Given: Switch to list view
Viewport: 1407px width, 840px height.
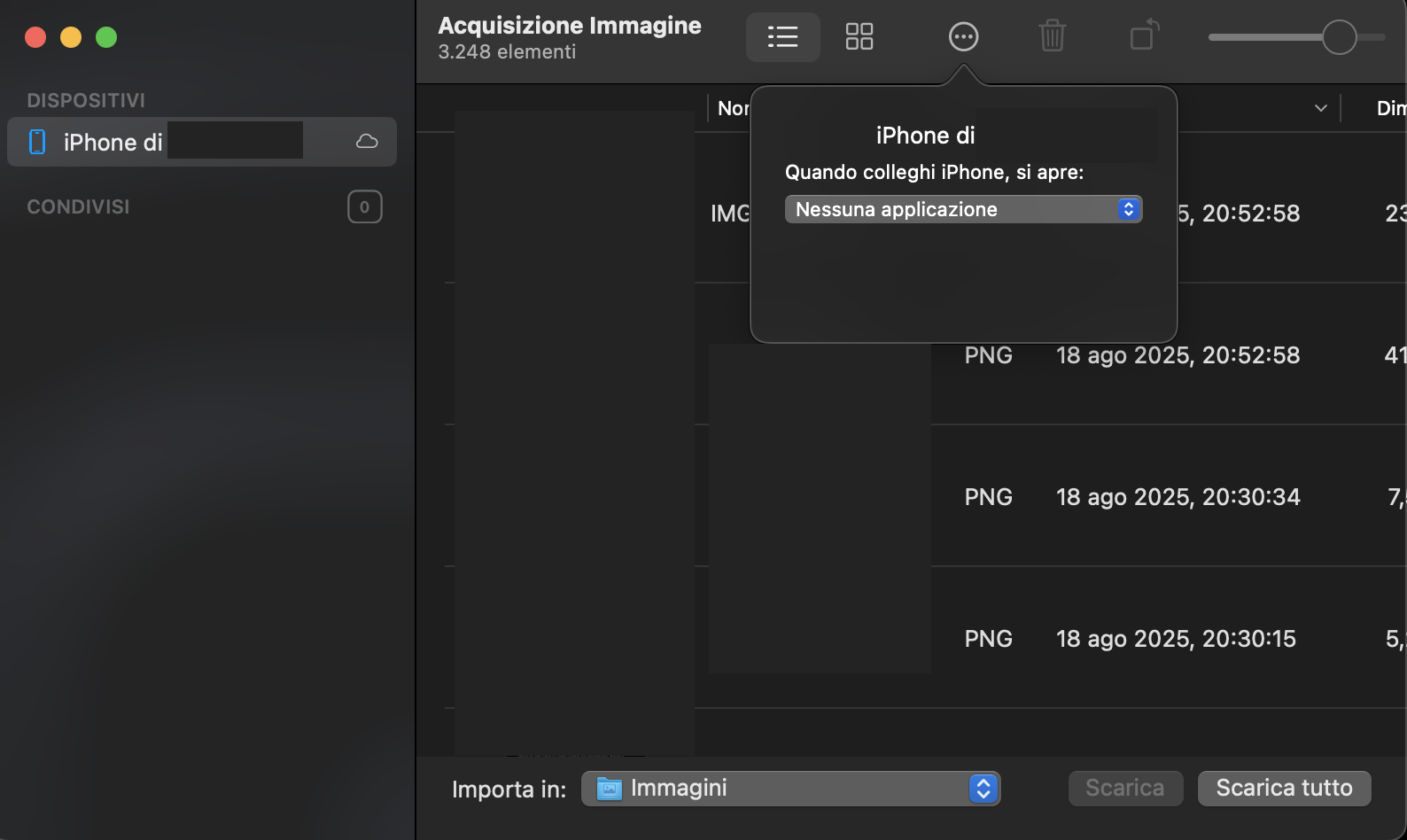Looking at the screenshot, I should click(x=782, y=37).
